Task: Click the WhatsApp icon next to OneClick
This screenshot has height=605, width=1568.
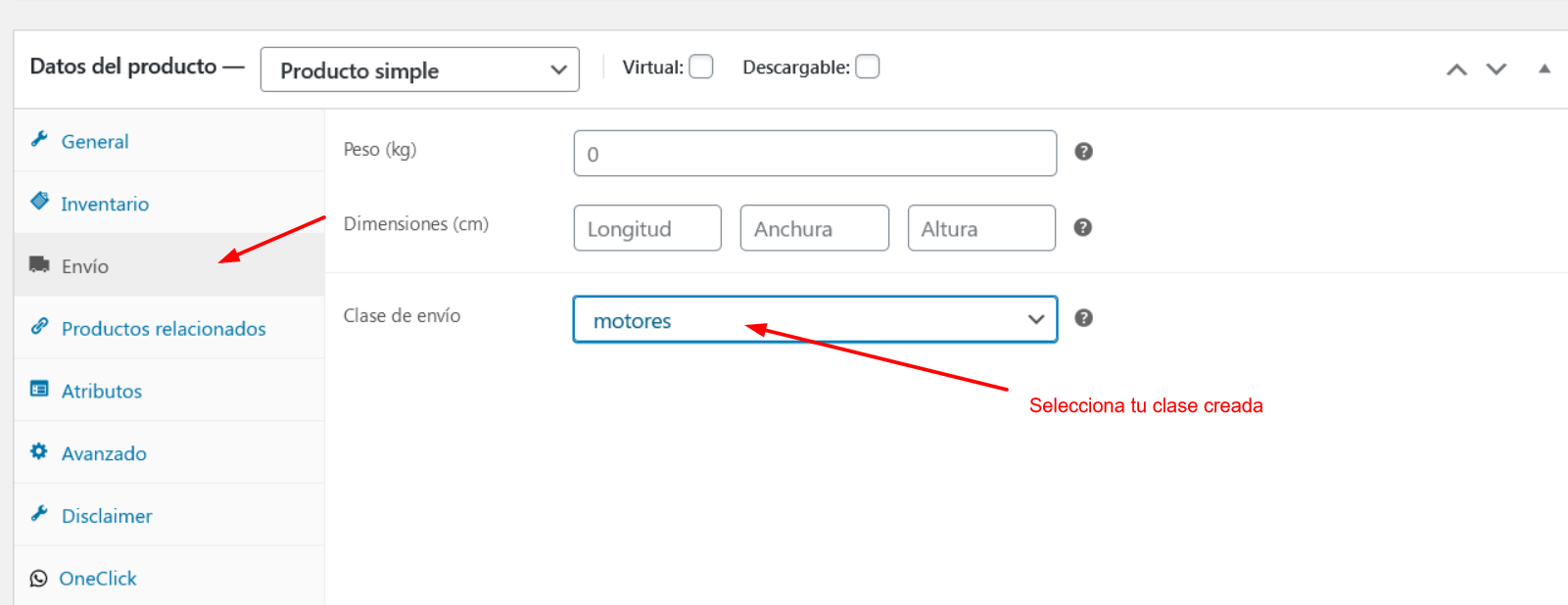Action: [x=38, y=579]
